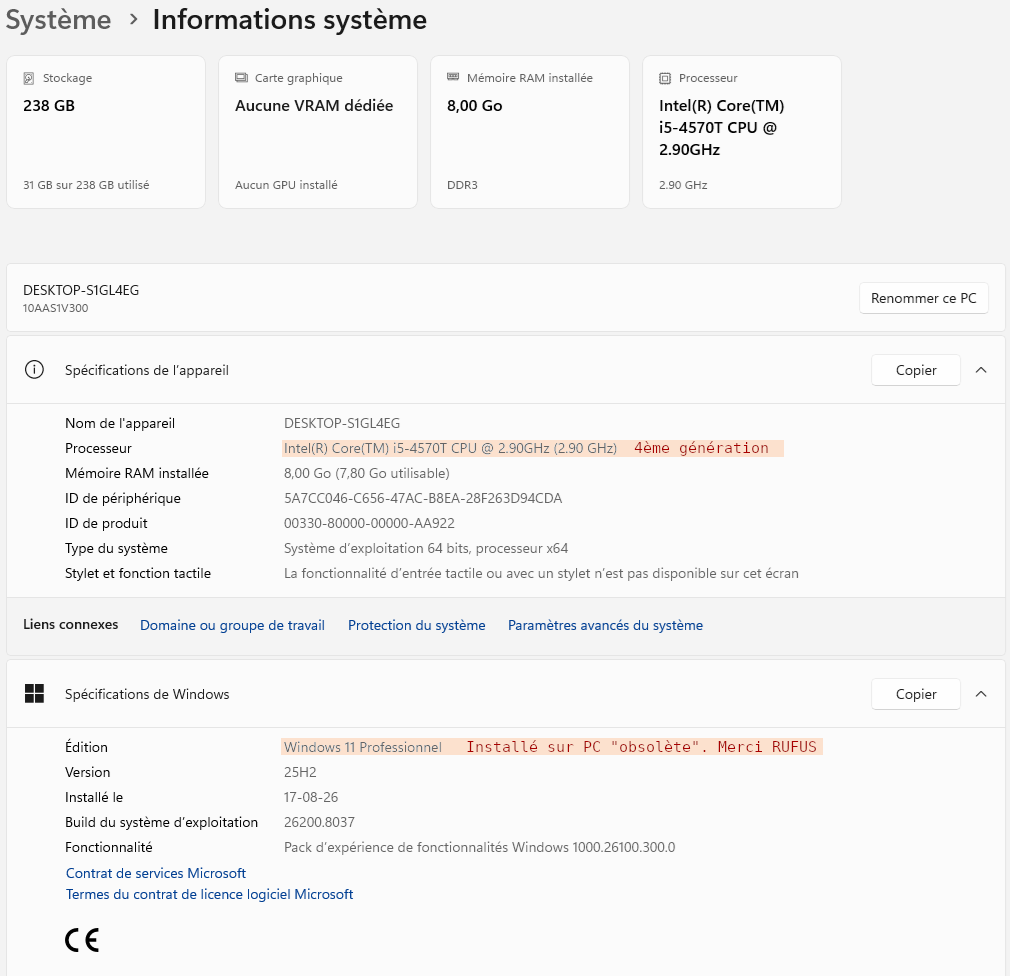Viewport: 1010px width, 976px height.
Task: Click the Mémoire RAM installée icon
Action: pyautogui.click(x=453, y=77)
